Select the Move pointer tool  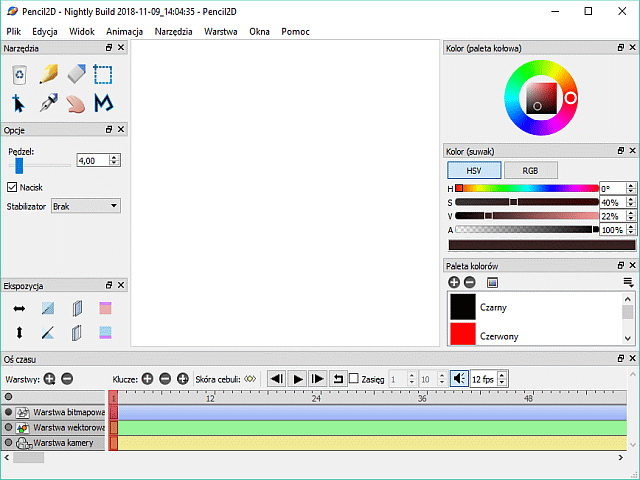point(18,103)
